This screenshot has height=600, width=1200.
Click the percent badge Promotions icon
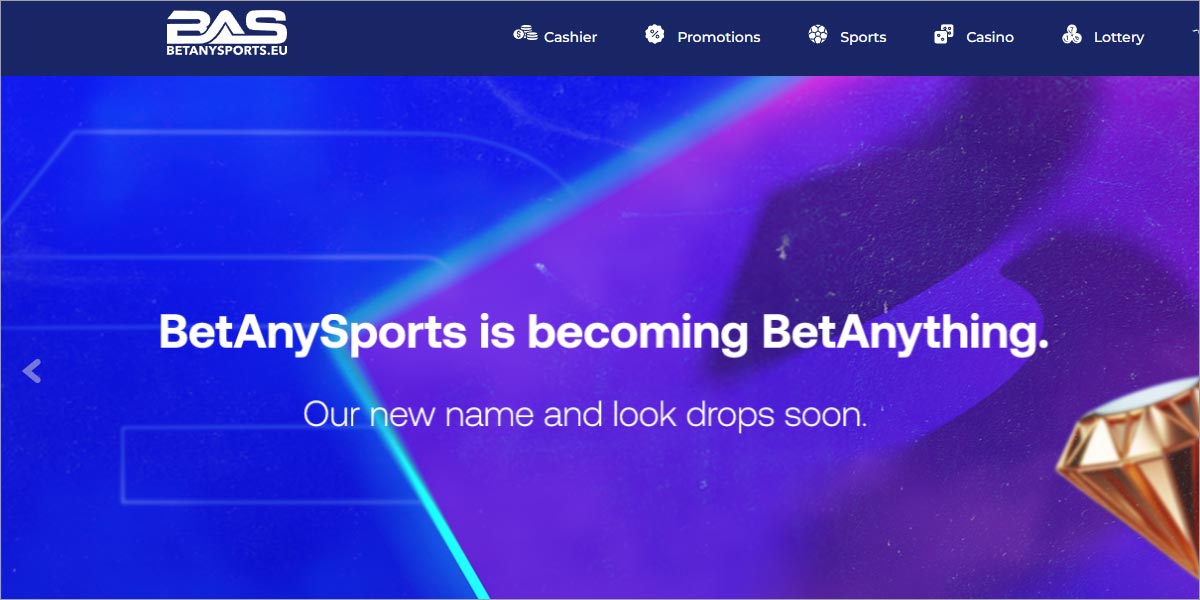(655, 35)
